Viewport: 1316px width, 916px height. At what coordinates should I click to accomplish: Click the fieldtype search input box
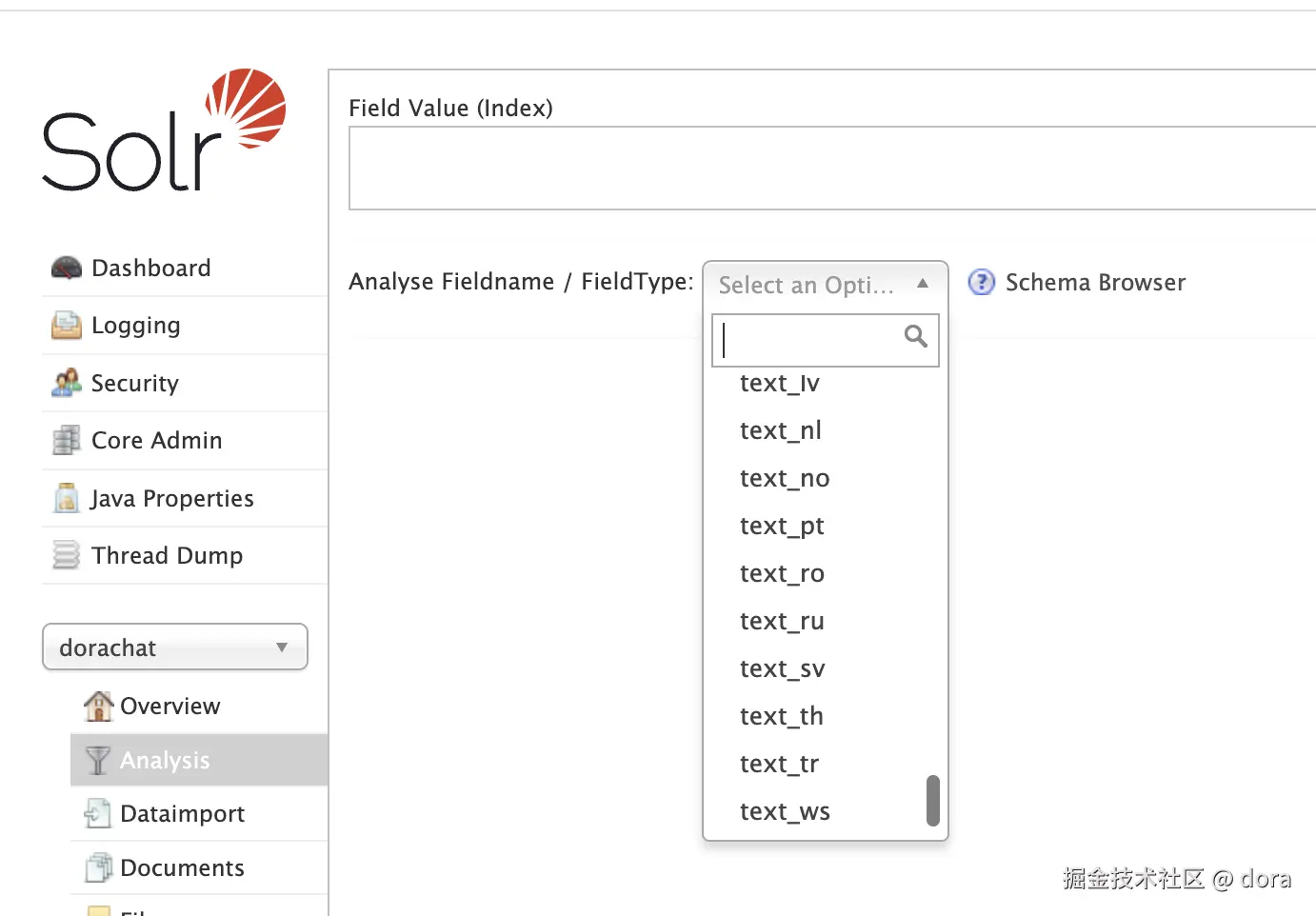[809, 340]
